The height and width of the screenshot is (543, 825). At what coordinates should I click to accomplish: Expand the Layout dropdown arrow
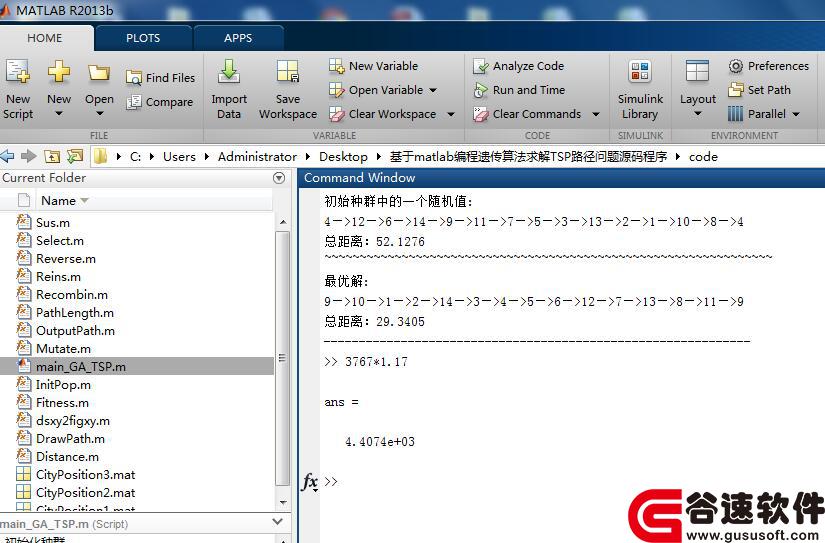[x=698, y=114]
